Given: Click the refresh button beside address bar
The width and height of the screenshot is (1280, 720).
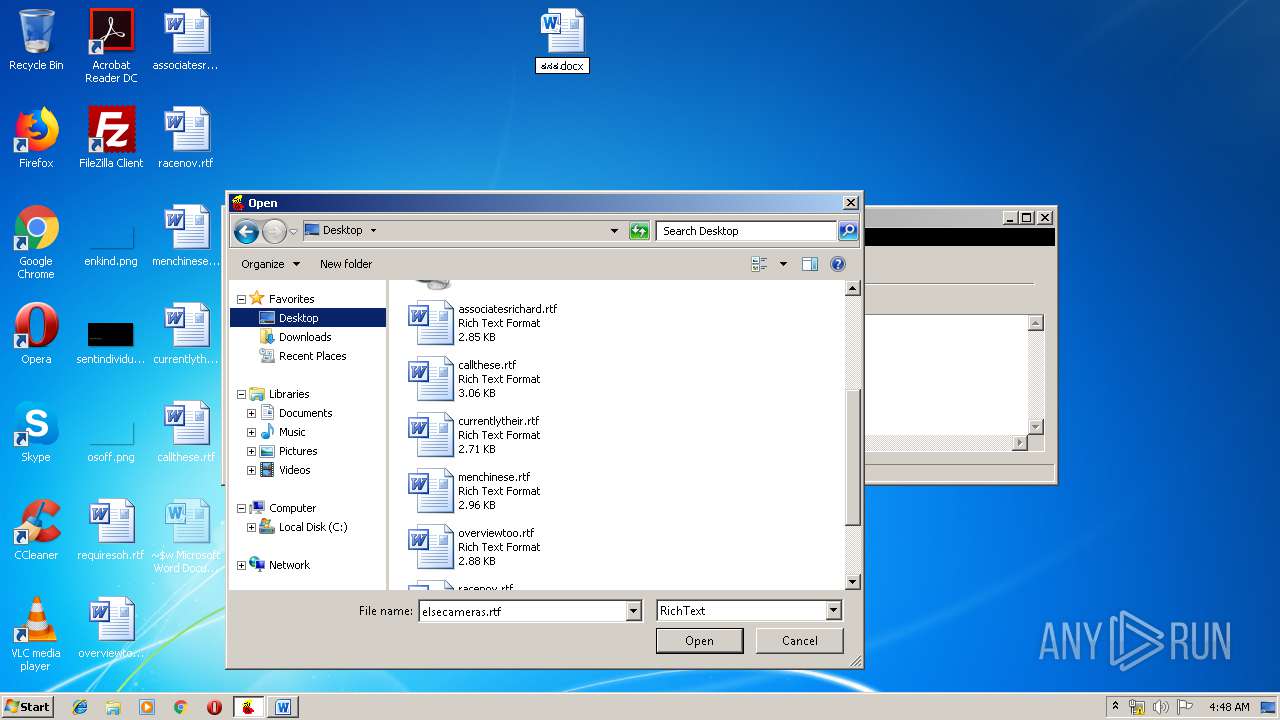Looking at the screenshot, I should (x=639, y=231).
